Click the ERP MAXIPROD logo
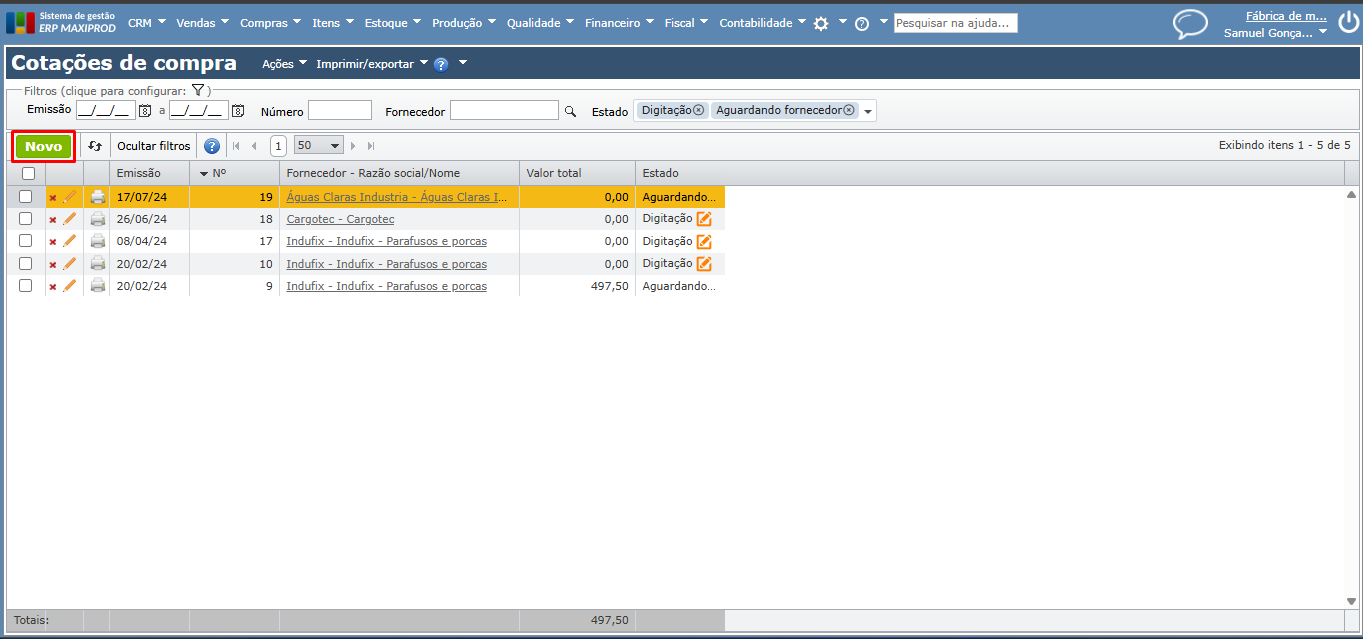This screenshot has height=639, width=1363. [x=61, y=22]
